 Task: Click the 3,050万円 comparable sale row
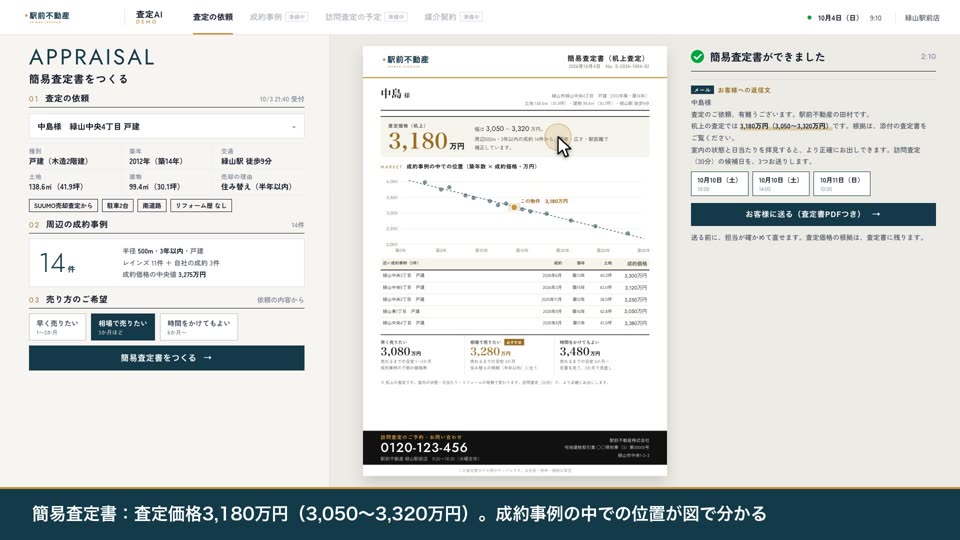pos(514,312)
